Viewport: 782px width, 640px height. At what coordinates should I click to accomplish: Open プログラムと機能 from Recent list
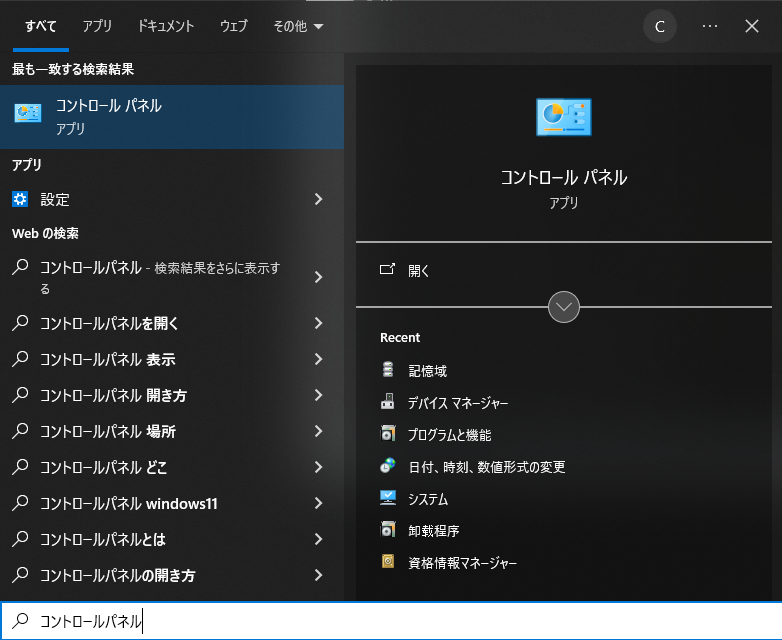(x=449, y=434)
